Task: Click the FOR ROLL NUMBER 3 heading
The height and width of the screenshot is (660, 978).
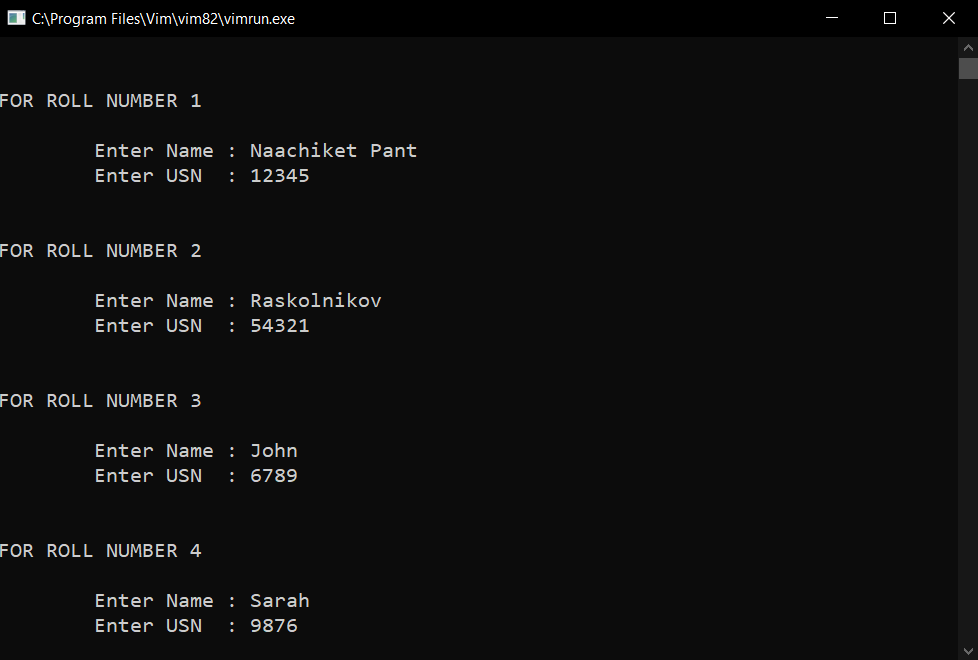Action: 100,400
